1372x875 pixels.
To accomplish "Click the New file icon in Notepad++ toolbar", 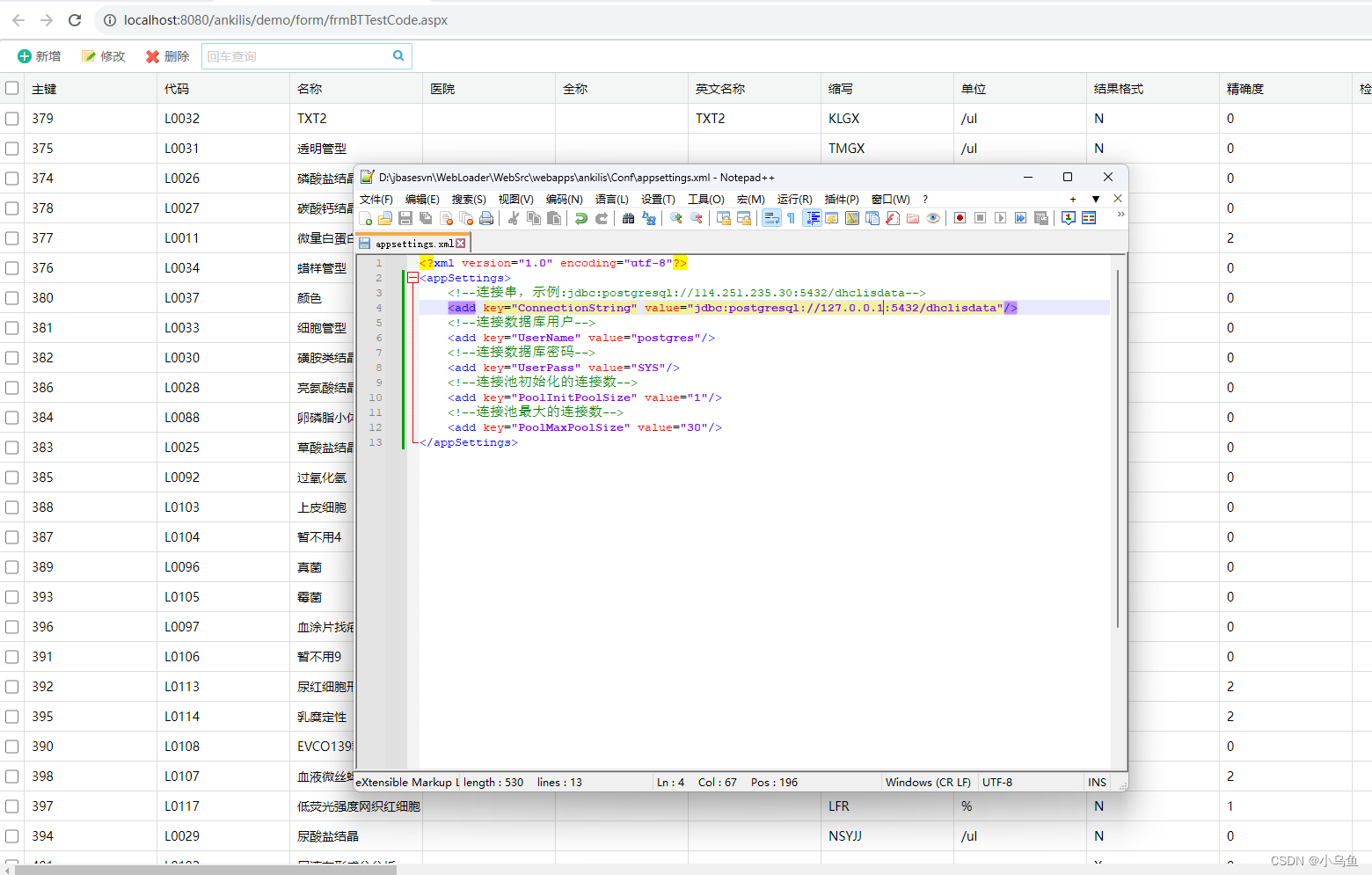I will coord(366,218).
